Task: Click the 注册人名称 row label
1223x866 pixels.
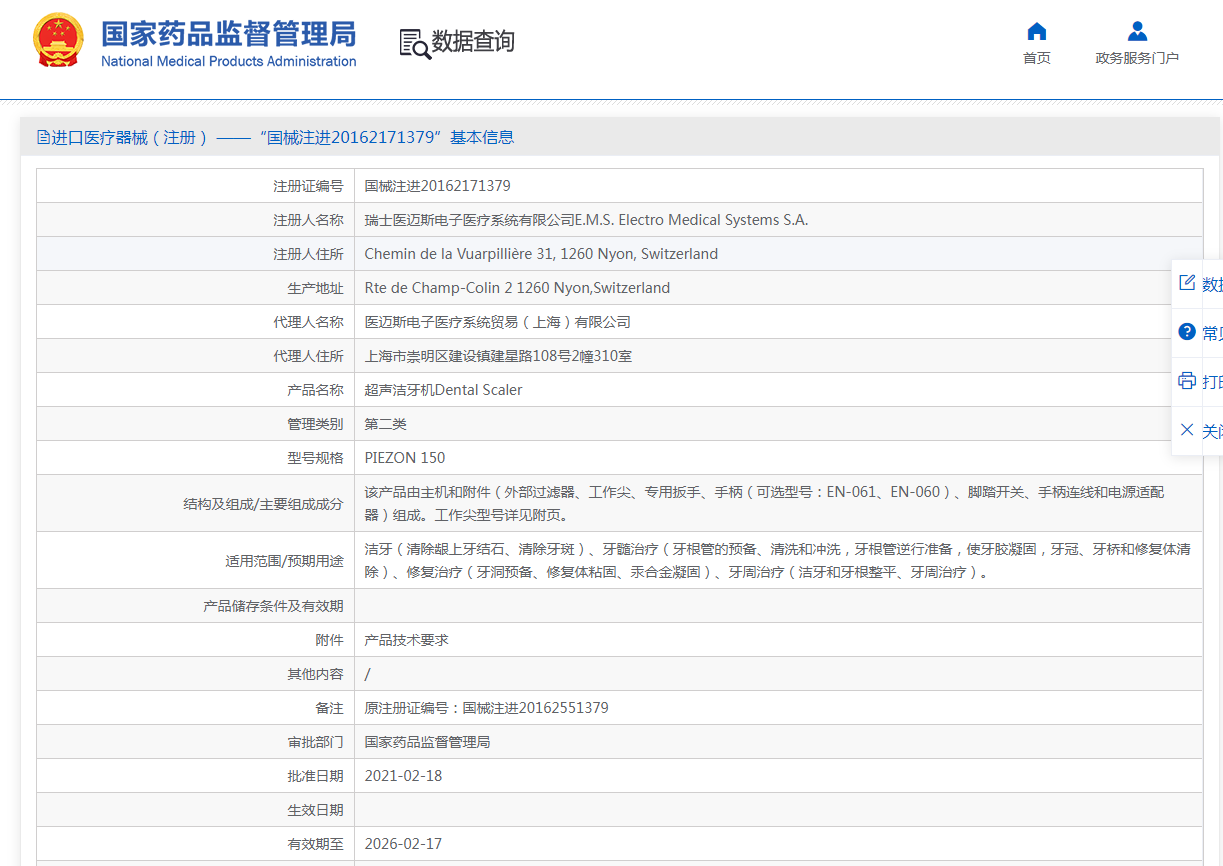Action: (x=308, y=220)
